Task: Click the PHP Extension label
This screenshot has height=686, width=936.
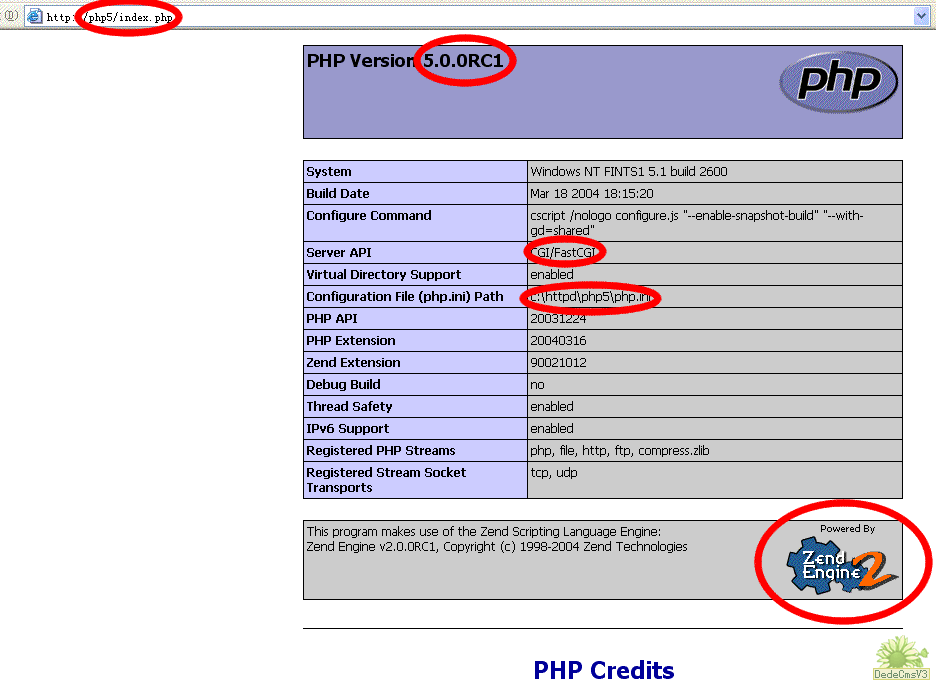Action: point(351,341)
